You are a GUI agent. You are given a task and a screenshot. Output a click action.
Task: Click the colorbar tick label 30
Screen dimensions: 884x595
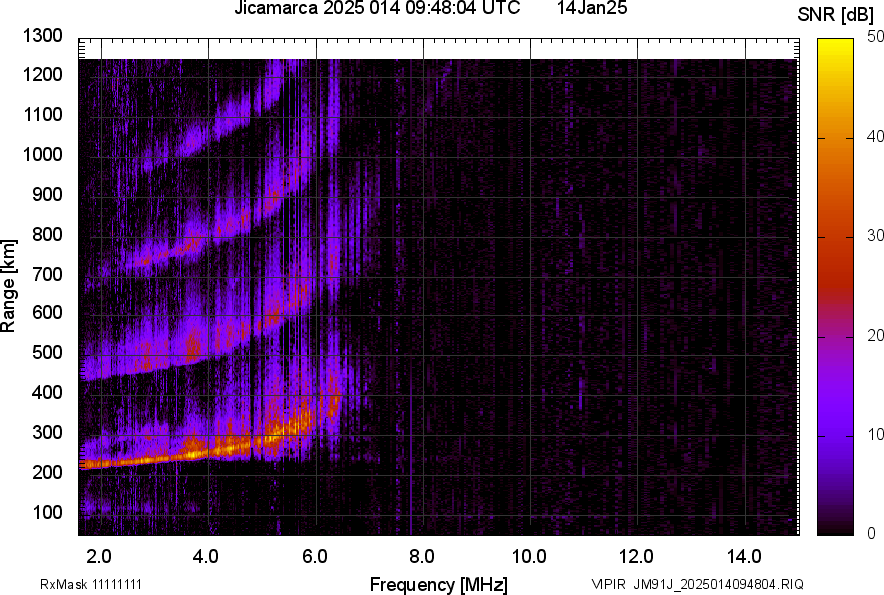coord(876,236)
